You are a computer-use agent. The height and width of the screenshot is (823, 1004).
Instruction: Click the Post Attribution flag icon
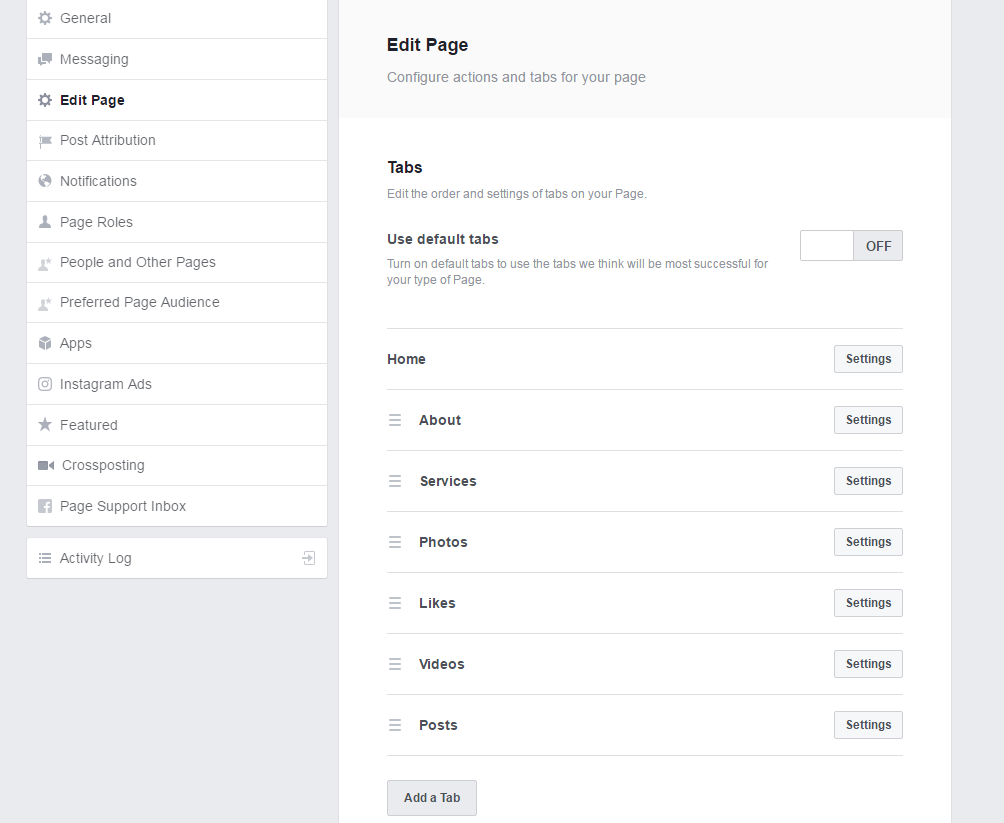(44, 141)
